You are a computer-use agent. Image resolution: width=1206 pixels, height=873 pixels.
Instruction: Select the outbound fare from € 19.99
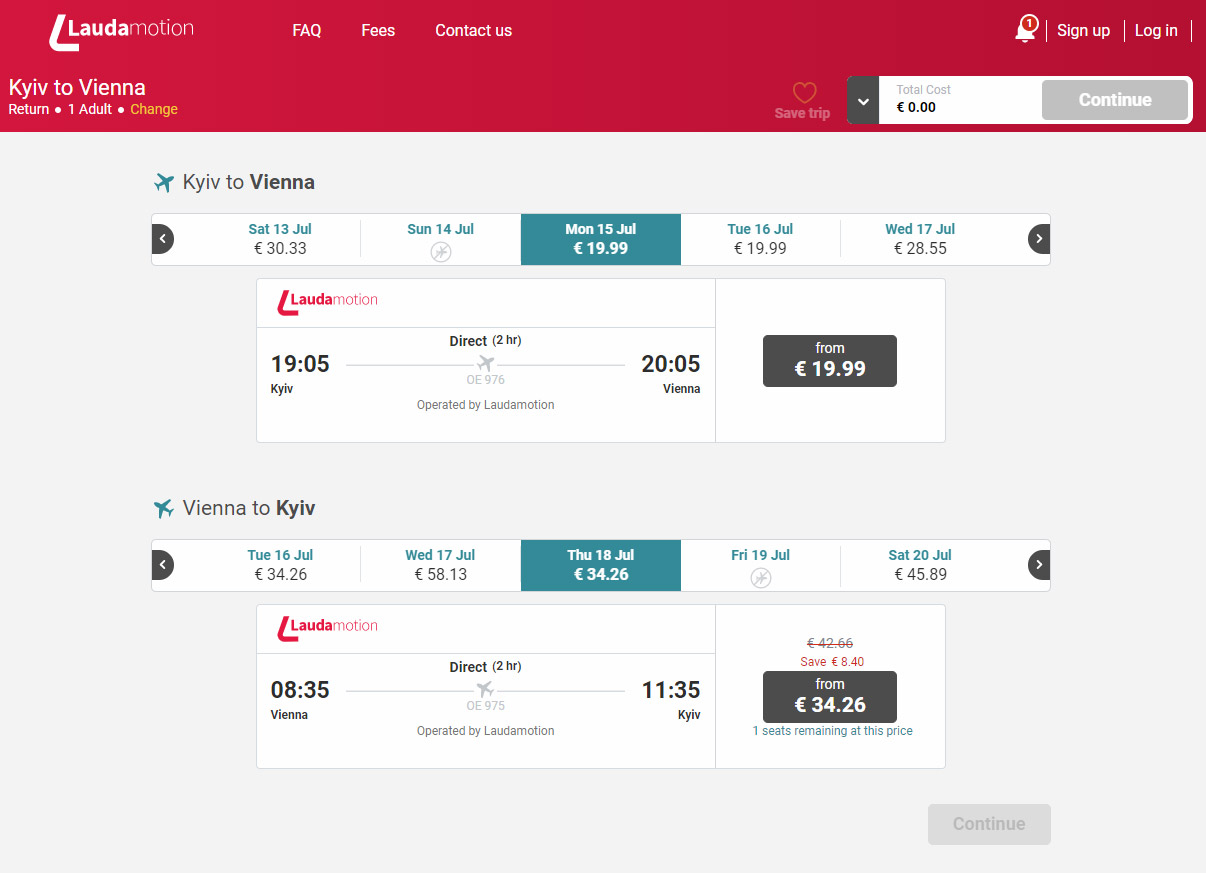coord(830,361)
